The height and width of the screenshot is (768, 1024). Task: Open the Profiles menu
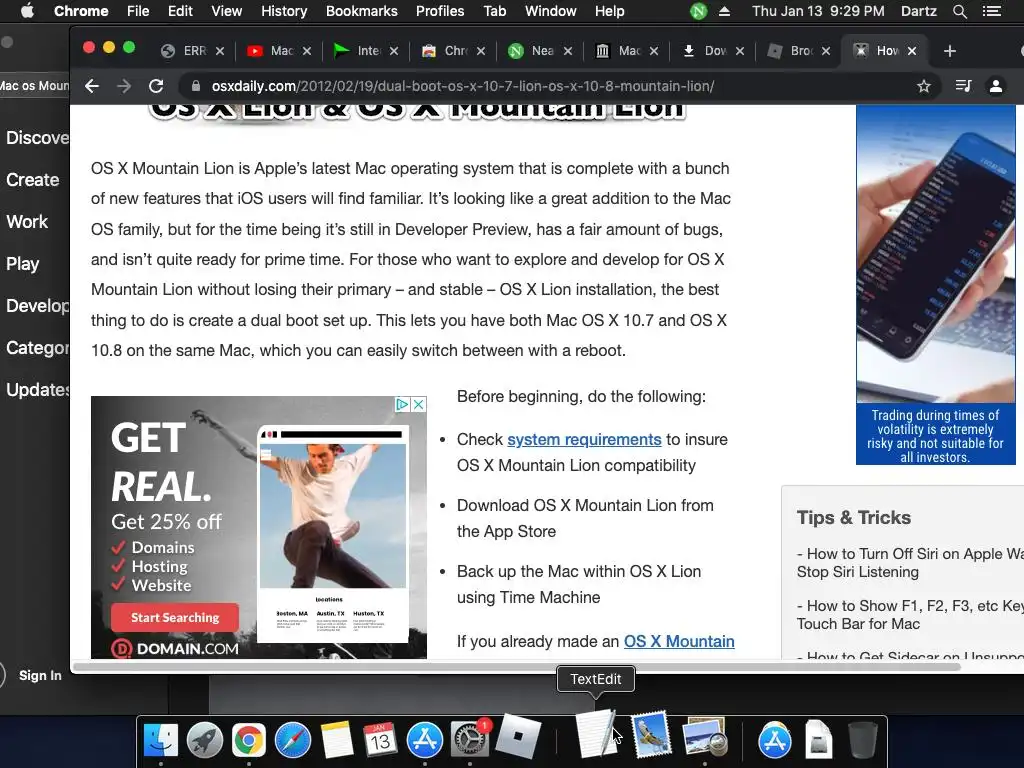point(440,11)
